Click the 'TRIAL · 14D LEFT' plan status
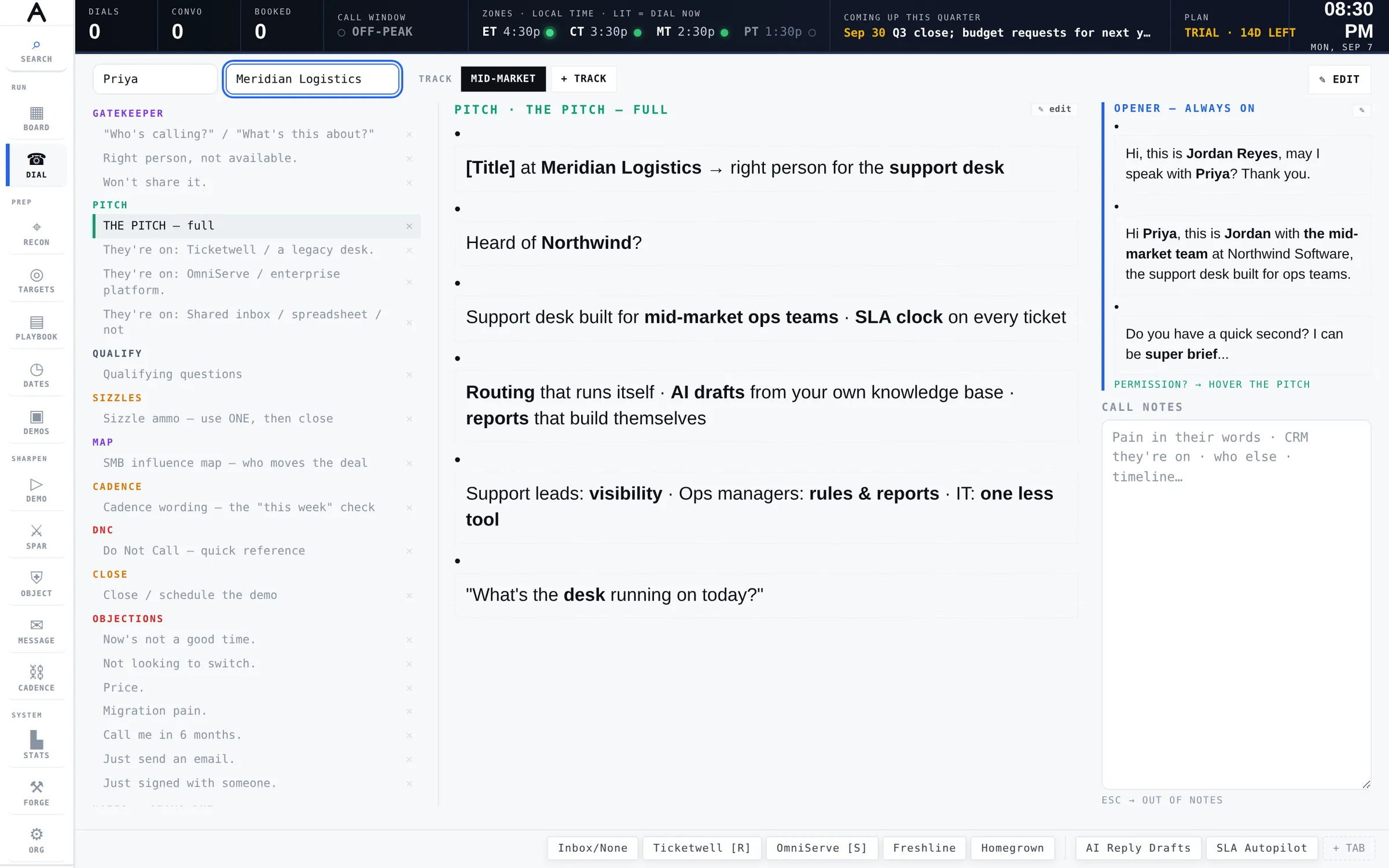1389x868 pixels. [x=1240, y=33]
